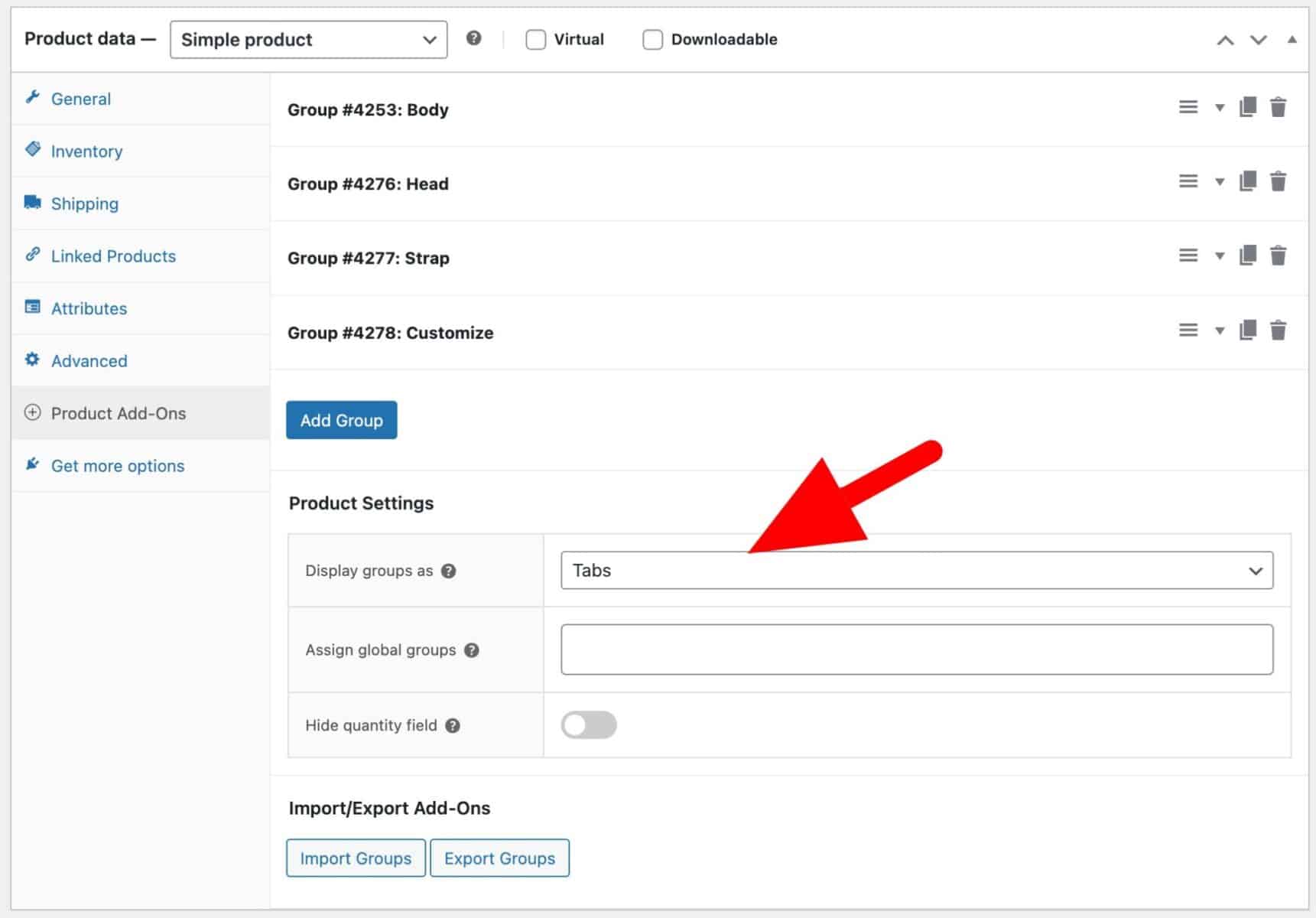Open the Simple product dropdown
The height and width of the screenshot is (918, 1316).
pyautogui.click(x=308, y=39)
